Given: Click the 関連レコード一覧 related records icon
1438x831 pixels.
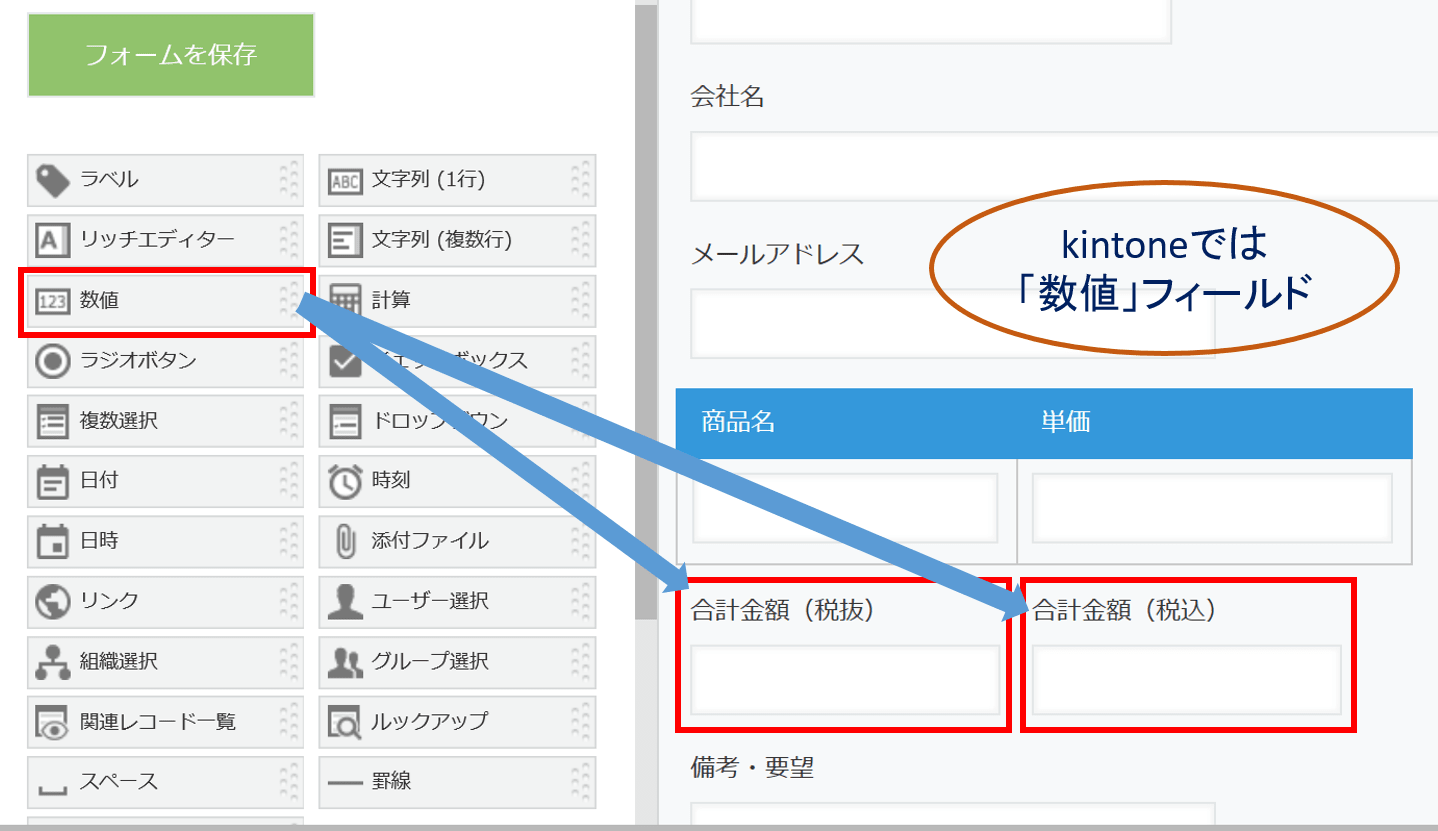Looking at the screenshot, I should coord(165,722).
